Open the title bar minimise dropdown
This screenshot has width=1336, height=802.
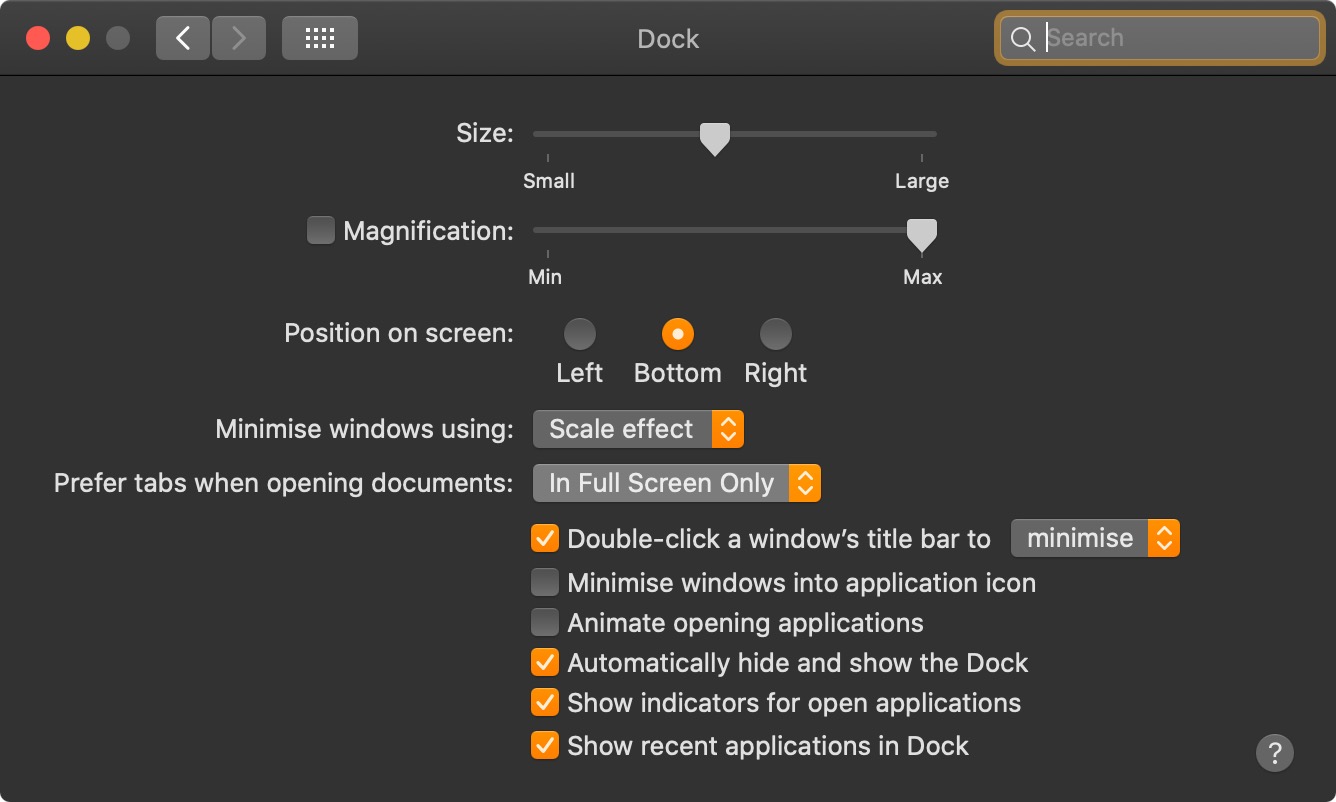click(1095, 538)
